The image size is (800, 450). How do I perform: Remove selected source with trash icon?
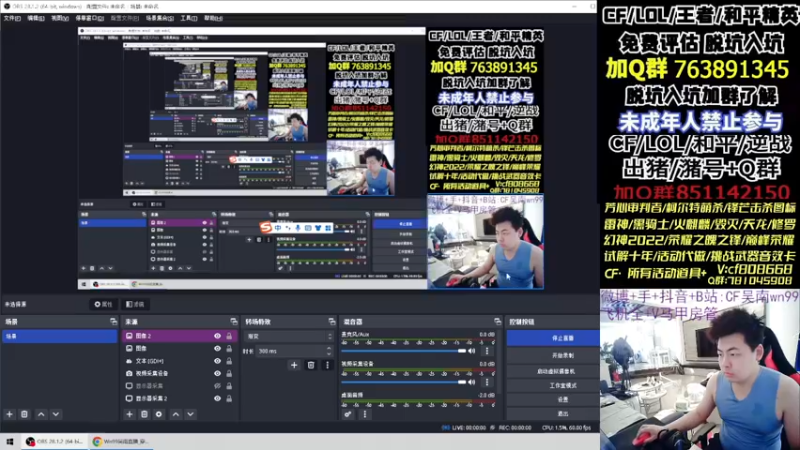point(144,414)
